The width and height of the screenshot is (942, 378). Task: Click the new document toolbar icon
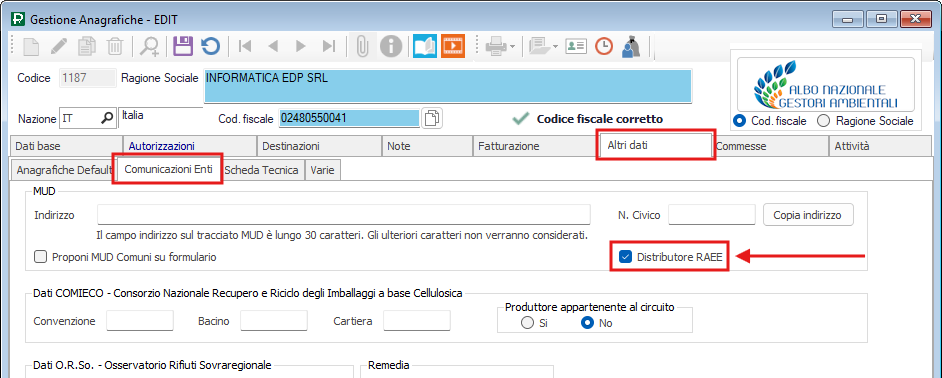click(31, 46)
